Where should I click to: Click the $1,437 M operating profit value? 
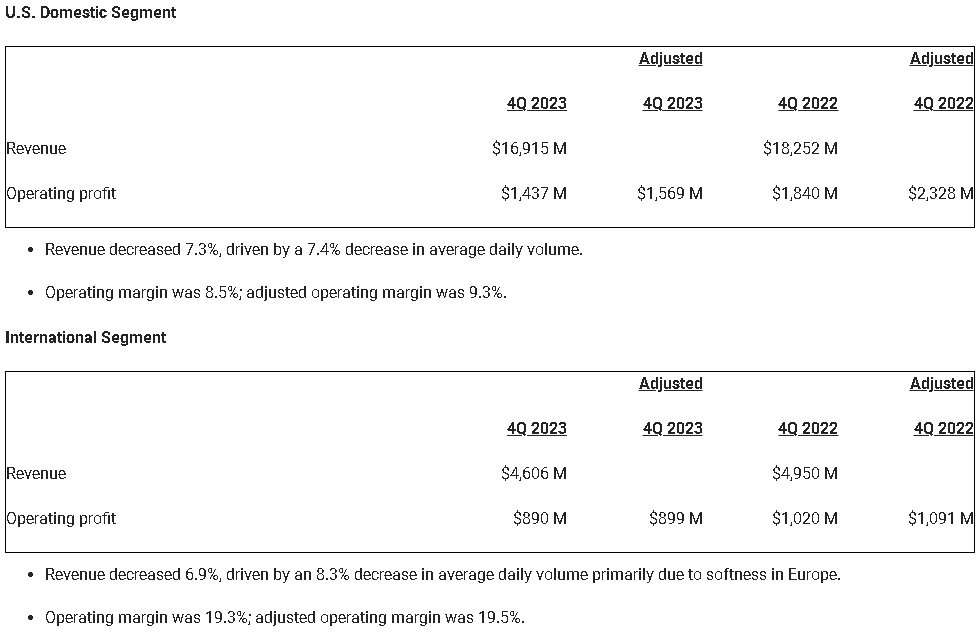[533, 194]
